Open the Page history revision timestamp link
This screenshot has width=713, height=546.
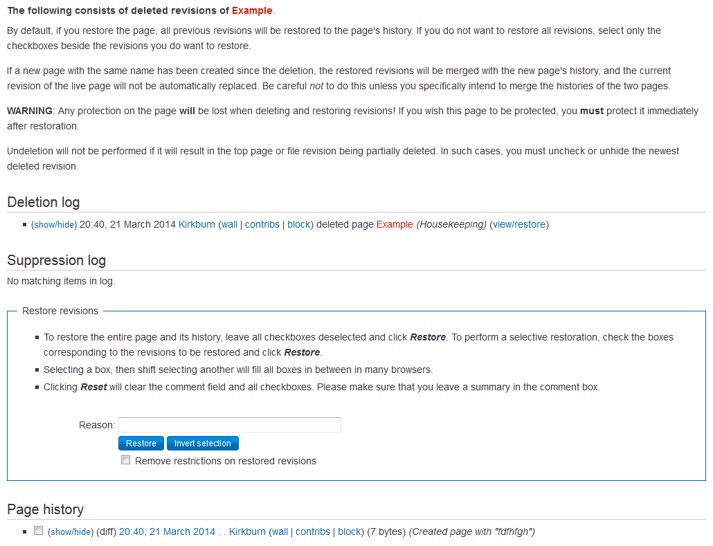point(166,532)
